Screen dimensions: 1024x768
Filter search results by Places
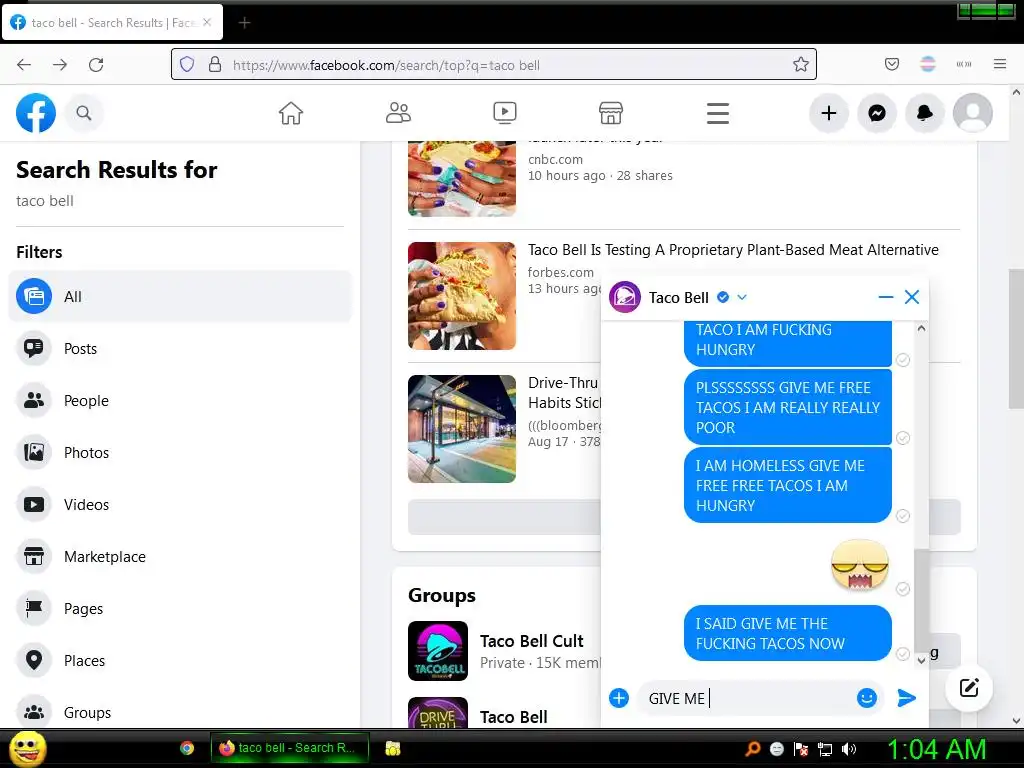180,661
